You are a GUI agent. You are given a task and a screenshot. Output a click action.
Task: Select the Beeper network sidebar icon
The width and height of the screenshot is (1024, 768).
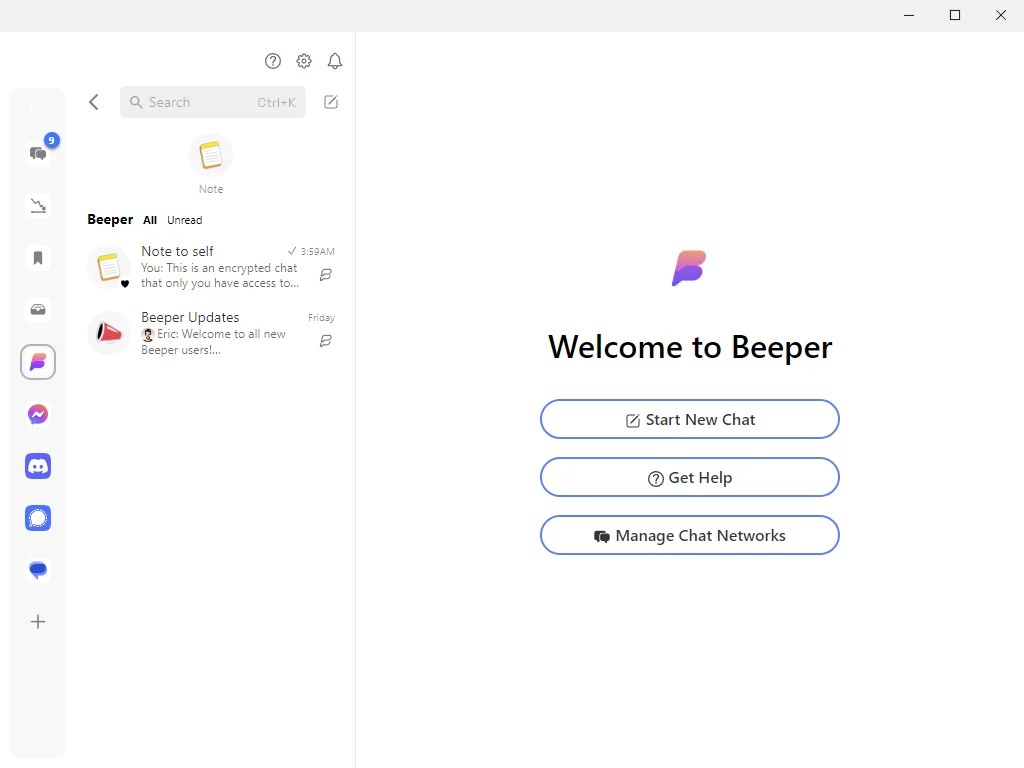coord(38,362)
